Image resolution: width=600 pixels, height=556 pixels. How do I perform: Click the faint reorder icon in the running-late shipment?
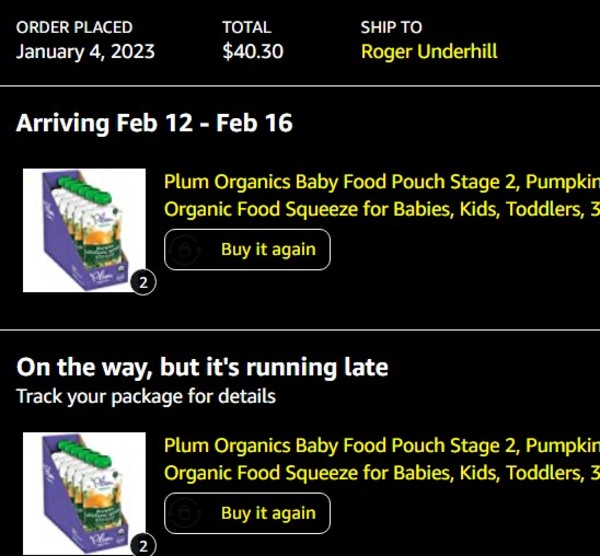(185, 514)
